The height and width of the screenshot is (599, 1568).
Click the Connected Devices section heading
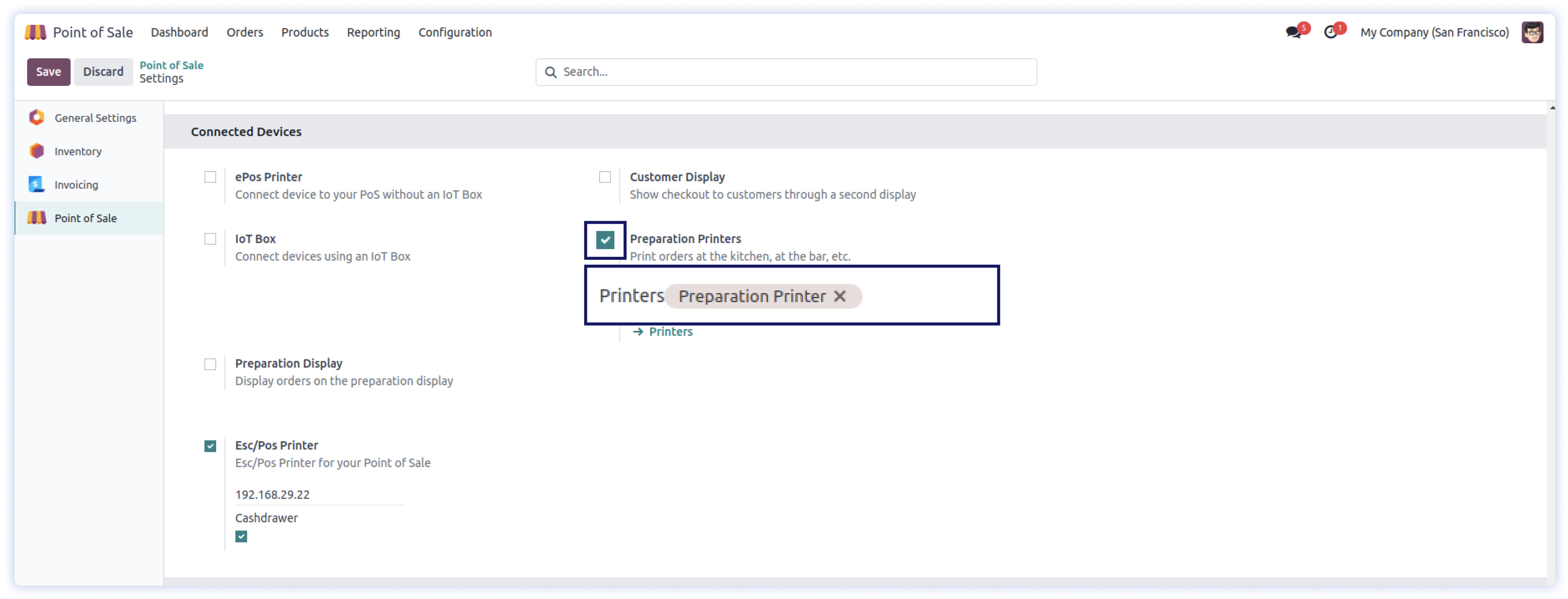(x=246, y=132)
